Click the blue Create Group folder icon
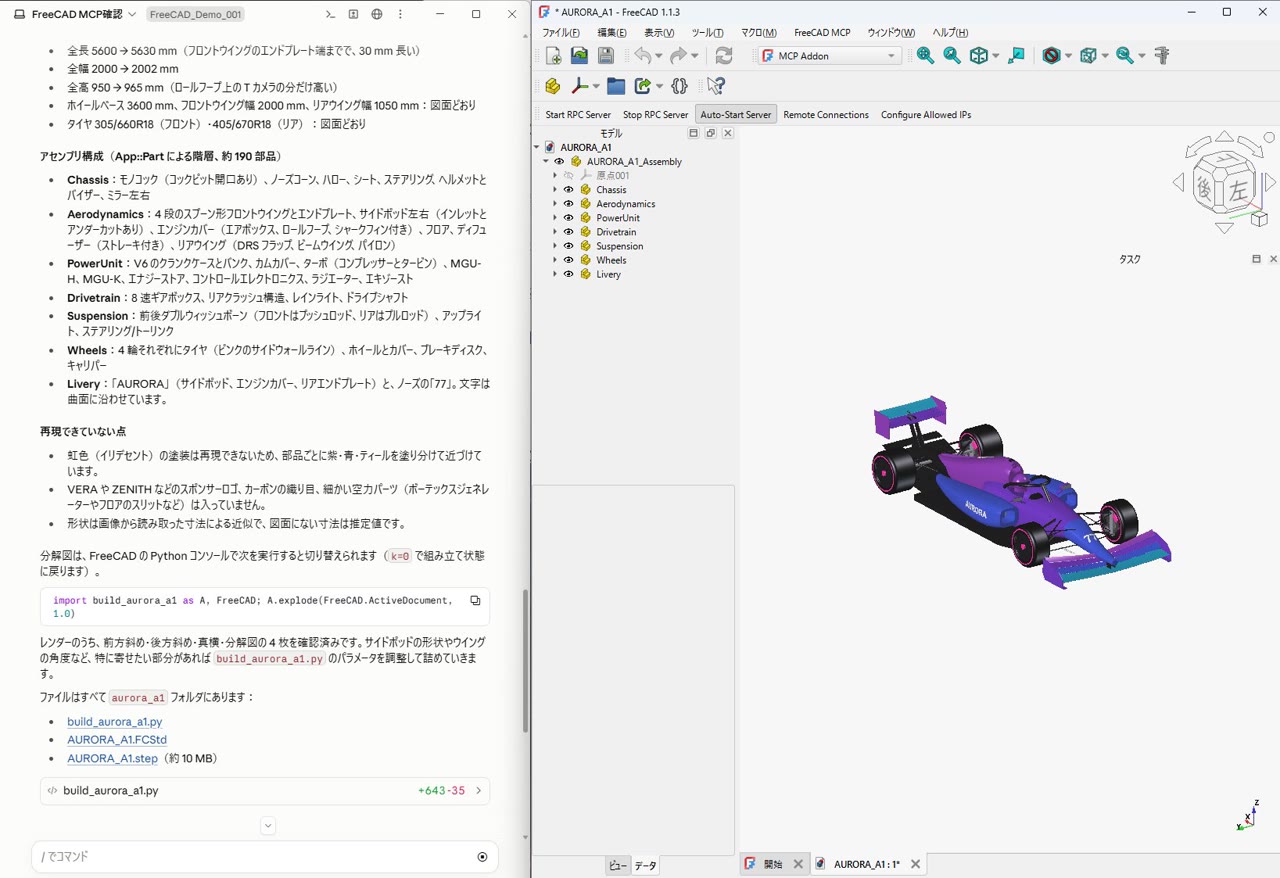The width and height of the screenshot is (1280, 878). click(616, 86)
